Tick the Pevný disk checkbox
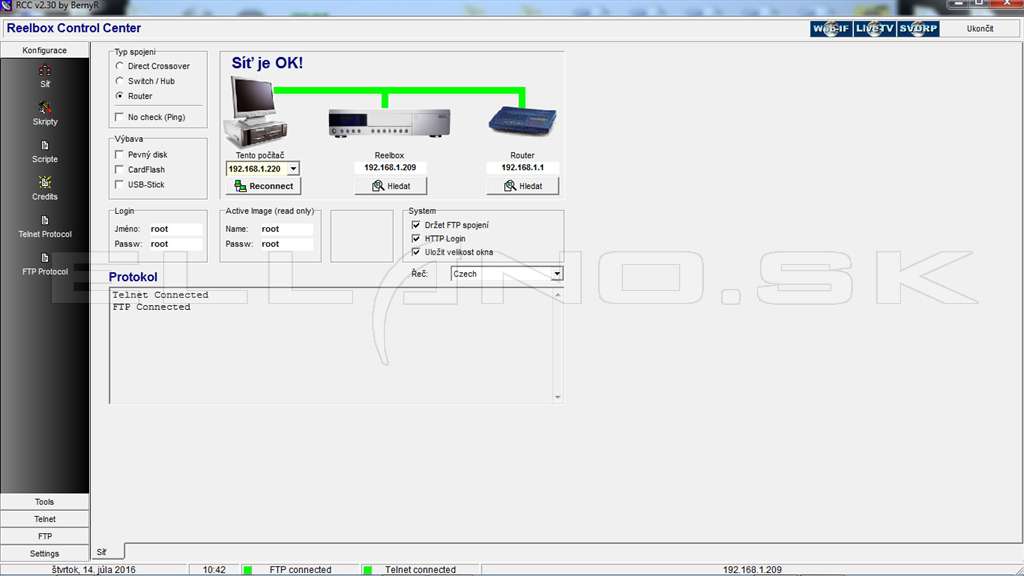 tap(119, 155)
